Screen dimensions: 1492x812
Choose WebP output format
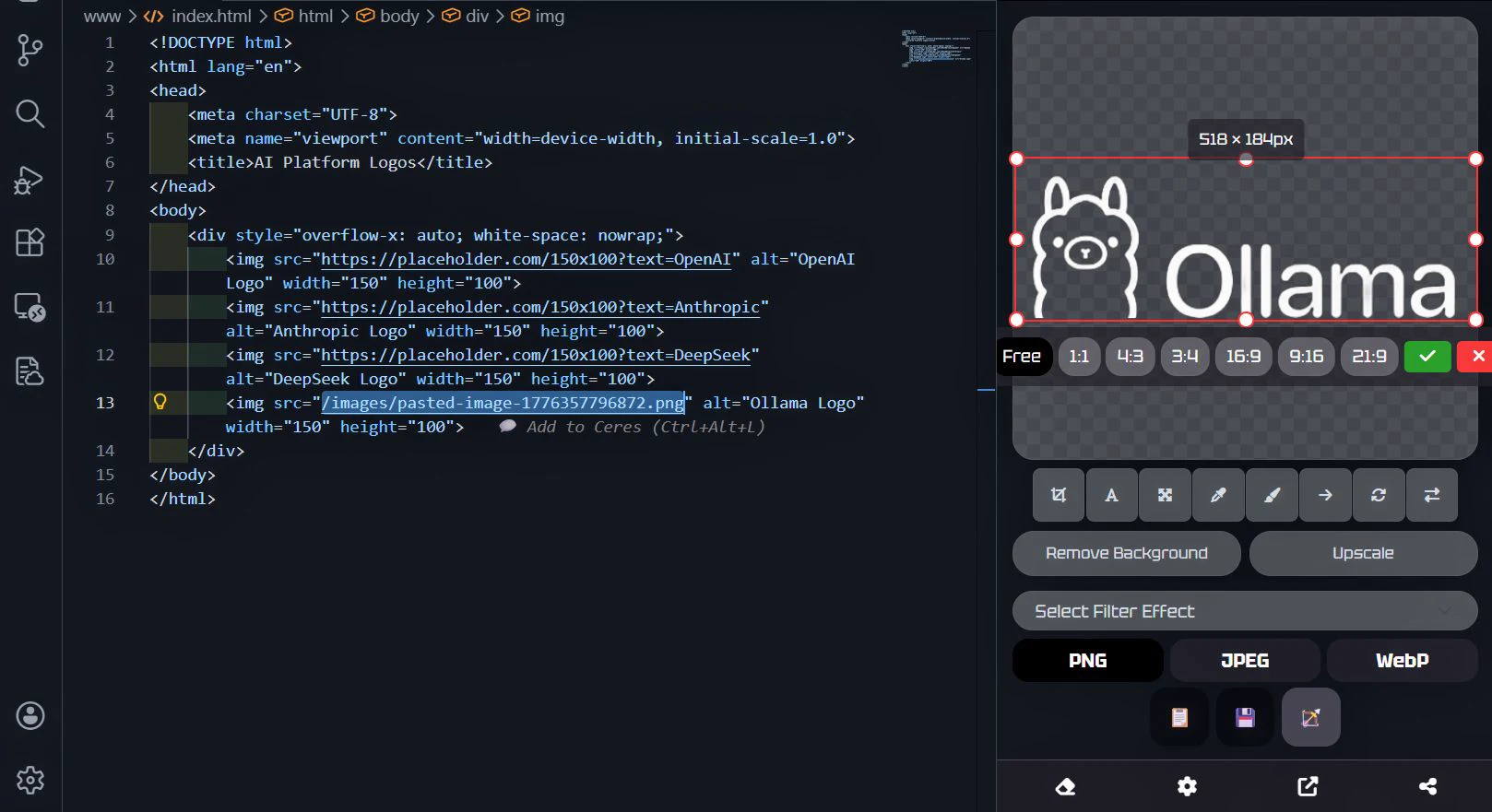1403,660
